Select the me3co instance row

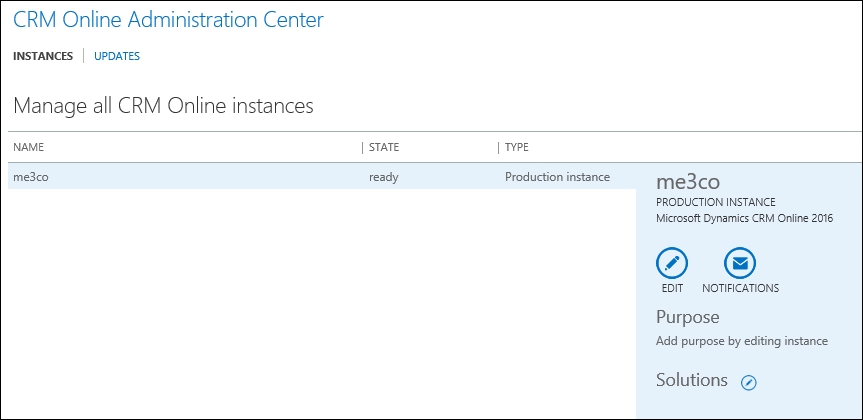point(322,177)
